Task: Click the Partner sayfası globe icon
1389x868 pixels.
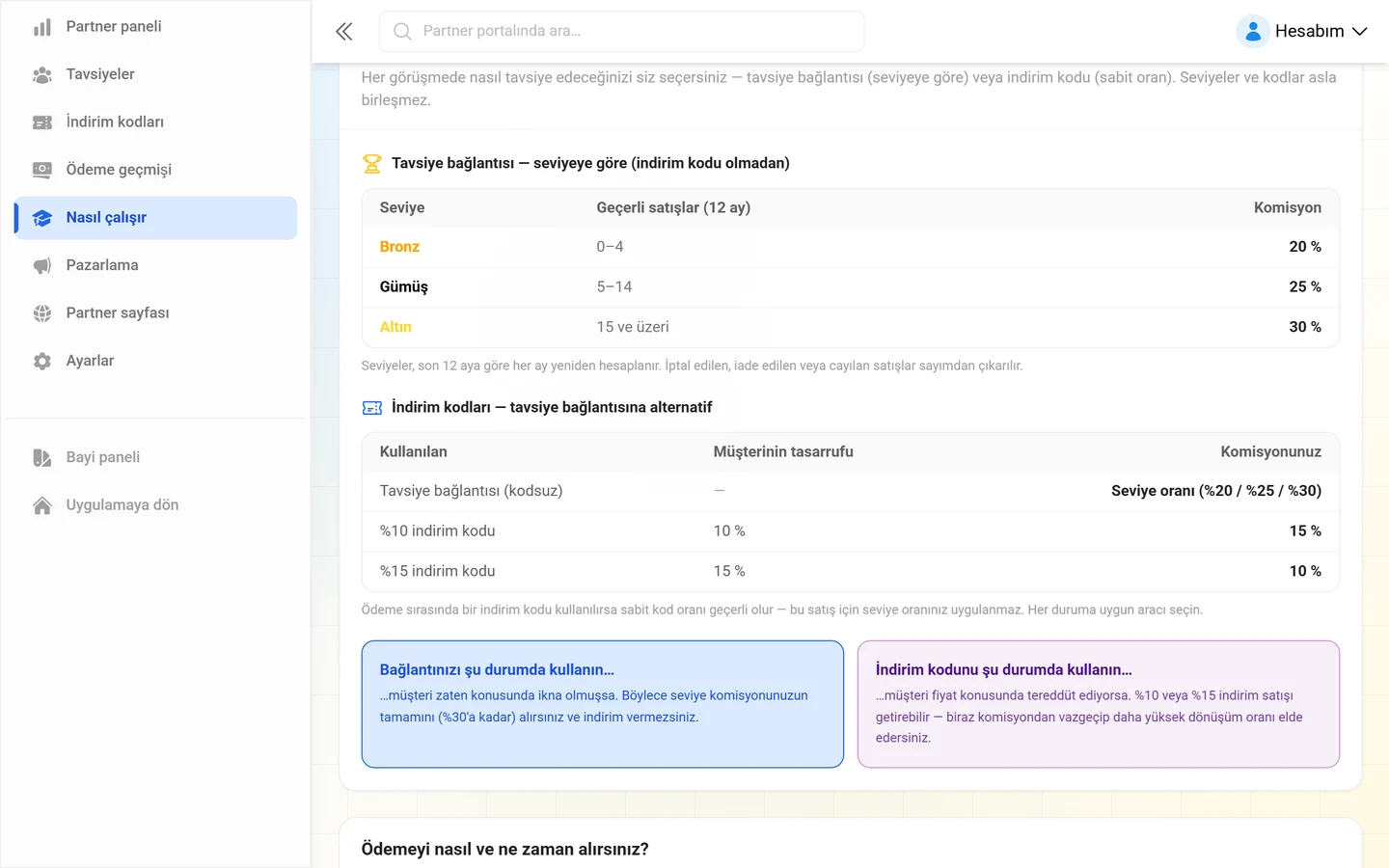Action: click(x=42, y=313)
